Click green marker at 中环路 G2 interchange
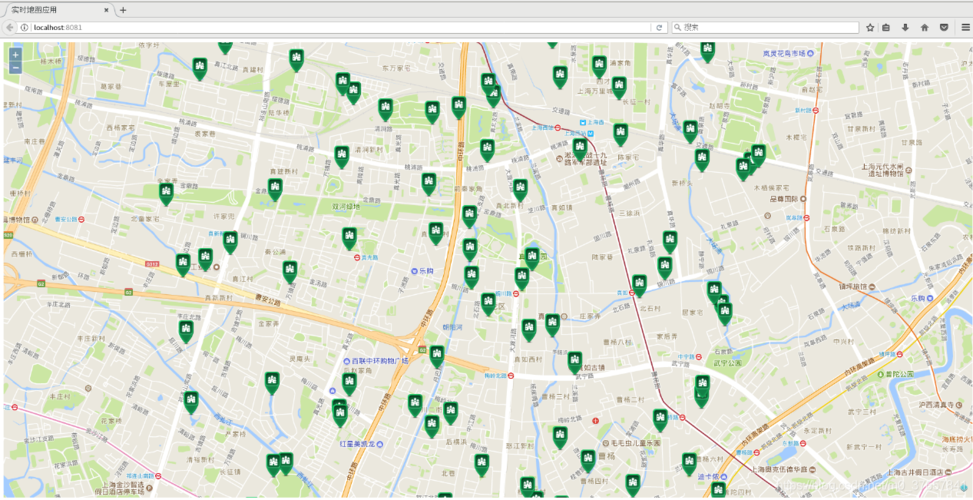 coord(437,356)
